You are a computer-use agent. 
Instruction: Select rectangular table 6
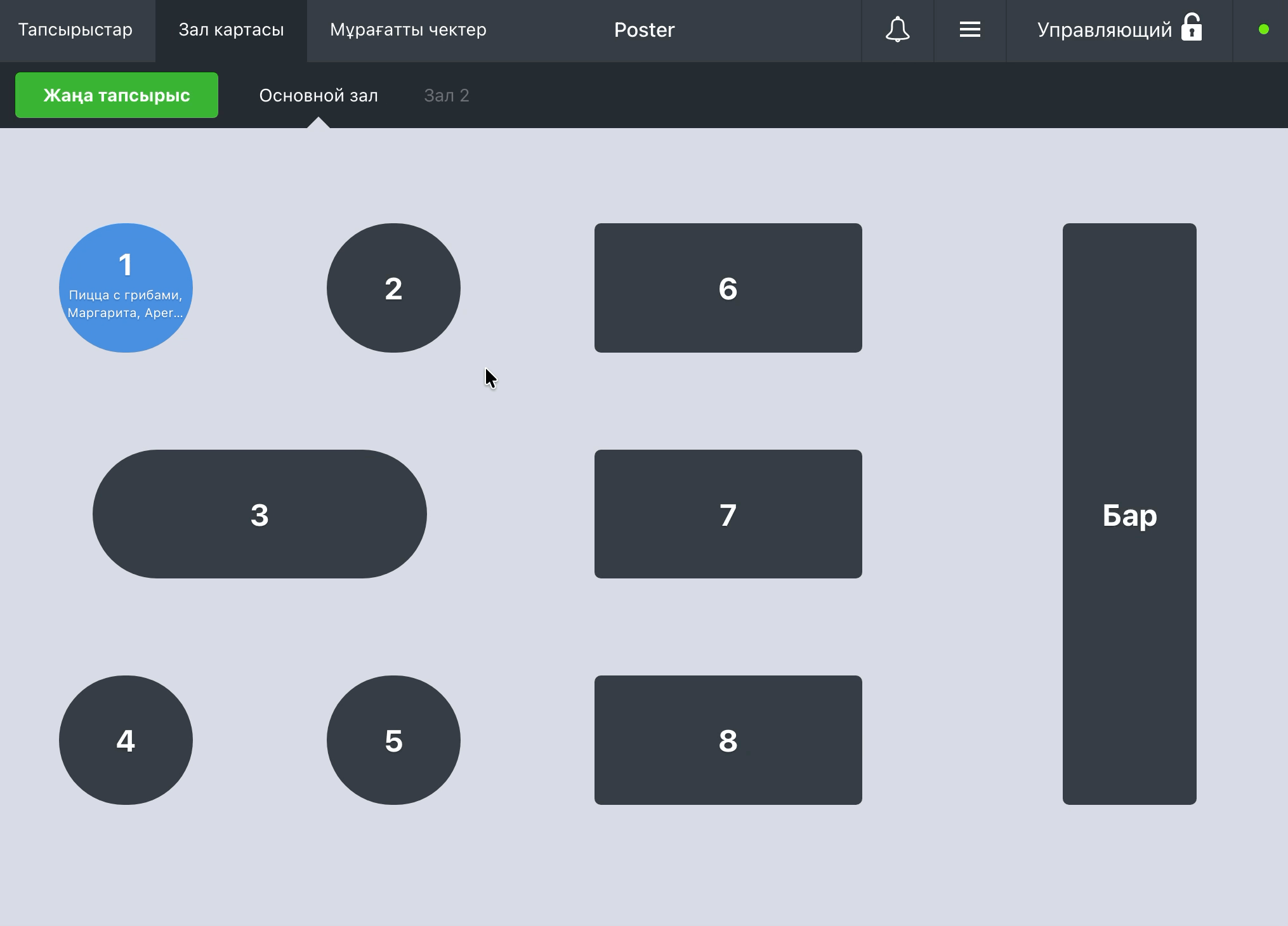(x=728, y=288)
